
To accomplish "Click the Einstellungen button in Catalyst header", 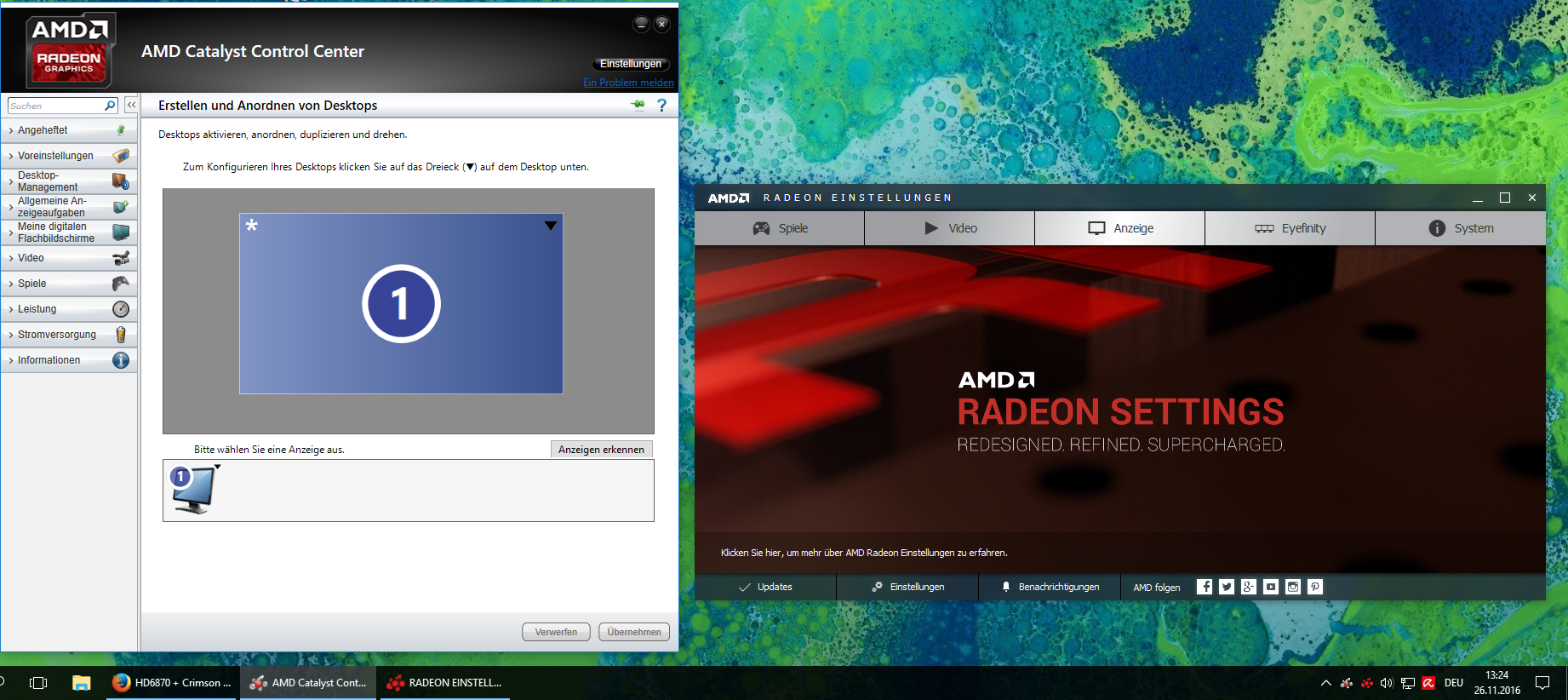I will tap(631, 64).
